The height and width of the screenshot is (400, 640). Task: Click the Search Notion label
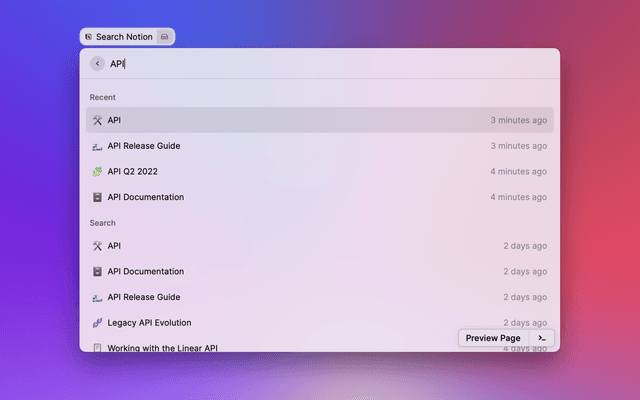coord(124,37)
